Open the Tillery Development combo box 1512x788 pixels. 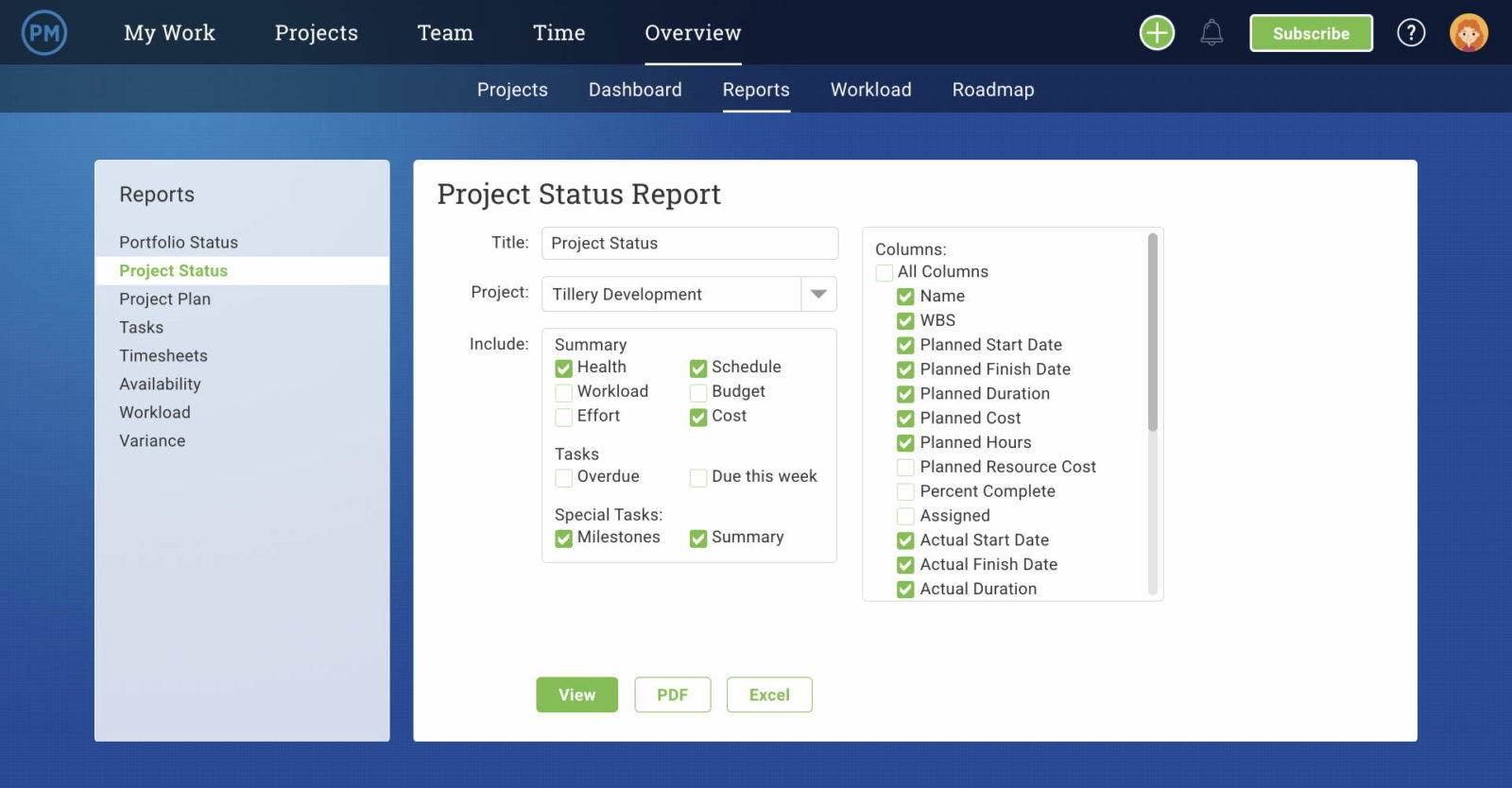pos(689,294)
